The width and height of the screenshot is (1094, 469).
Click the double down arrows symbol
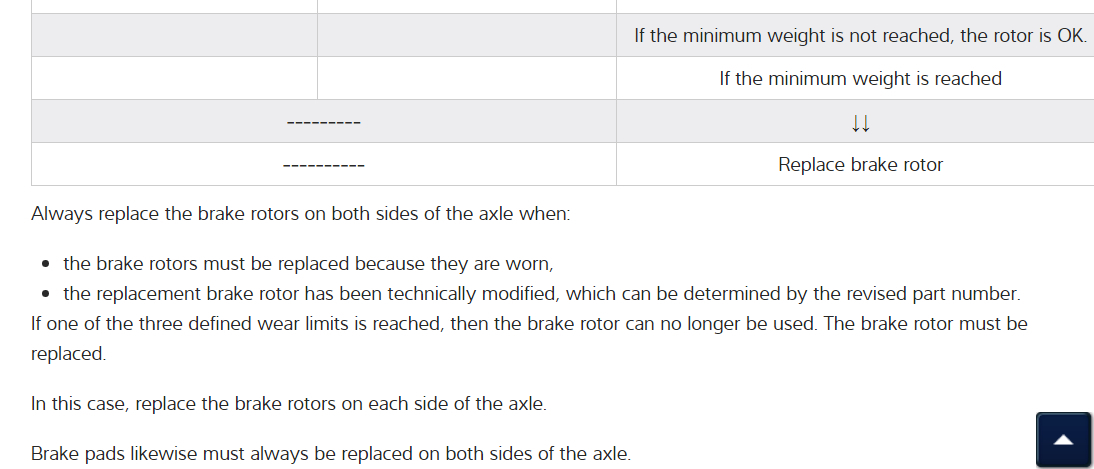click(860, 123)
